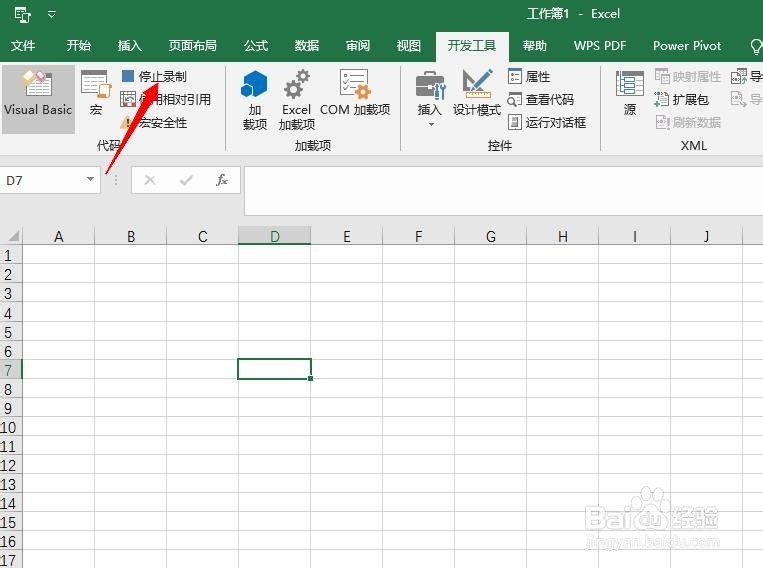Toggle 设计模式 design mode
Viewport: 763px width, 568px height.
click(x=477, y=93)
